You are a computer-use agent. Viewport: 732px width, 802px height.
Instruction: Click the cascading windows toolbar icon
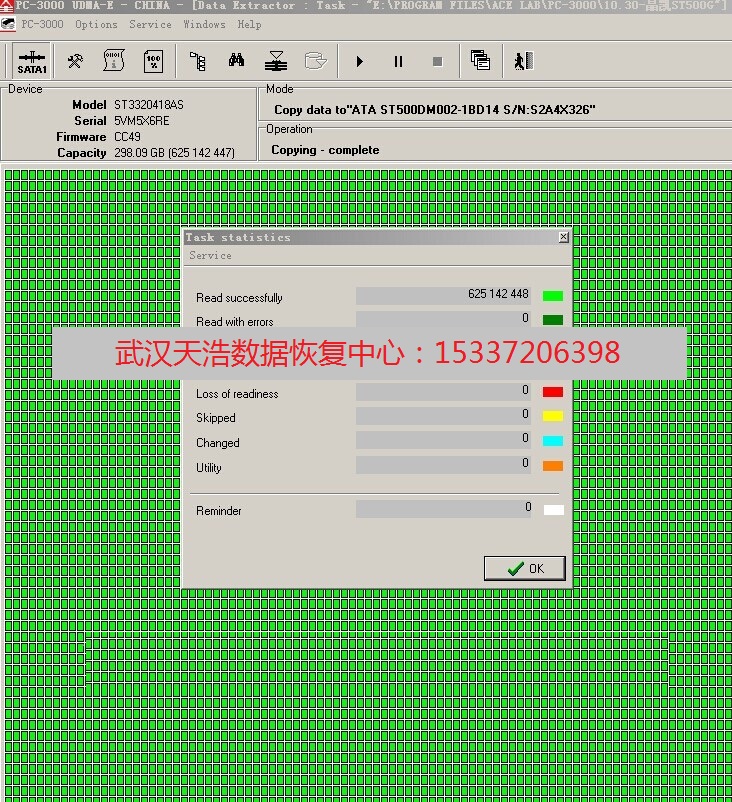click(x=480, y=62)
